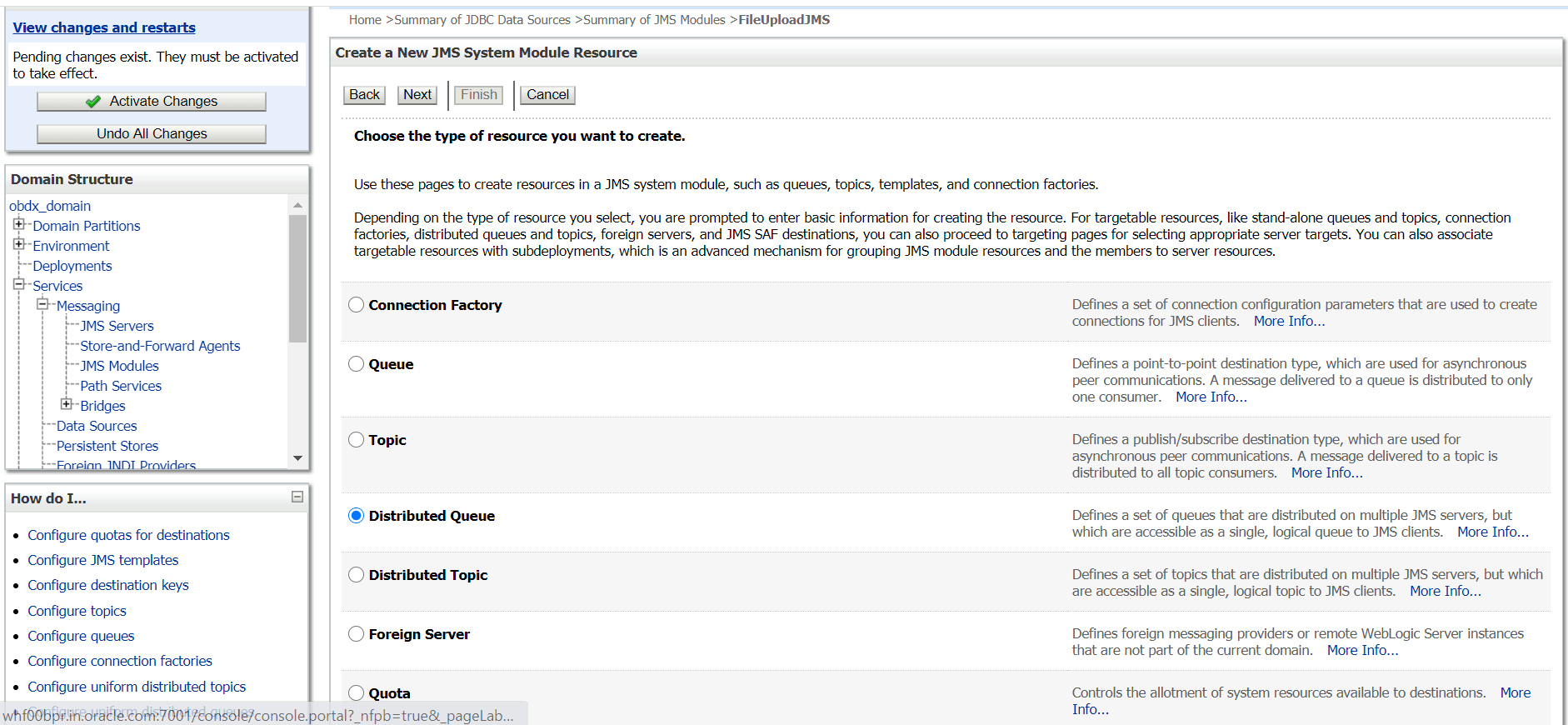Click the Activate Changes checkmark button
The width and height of the screenshot is (1568, 725).
(152, 102)
